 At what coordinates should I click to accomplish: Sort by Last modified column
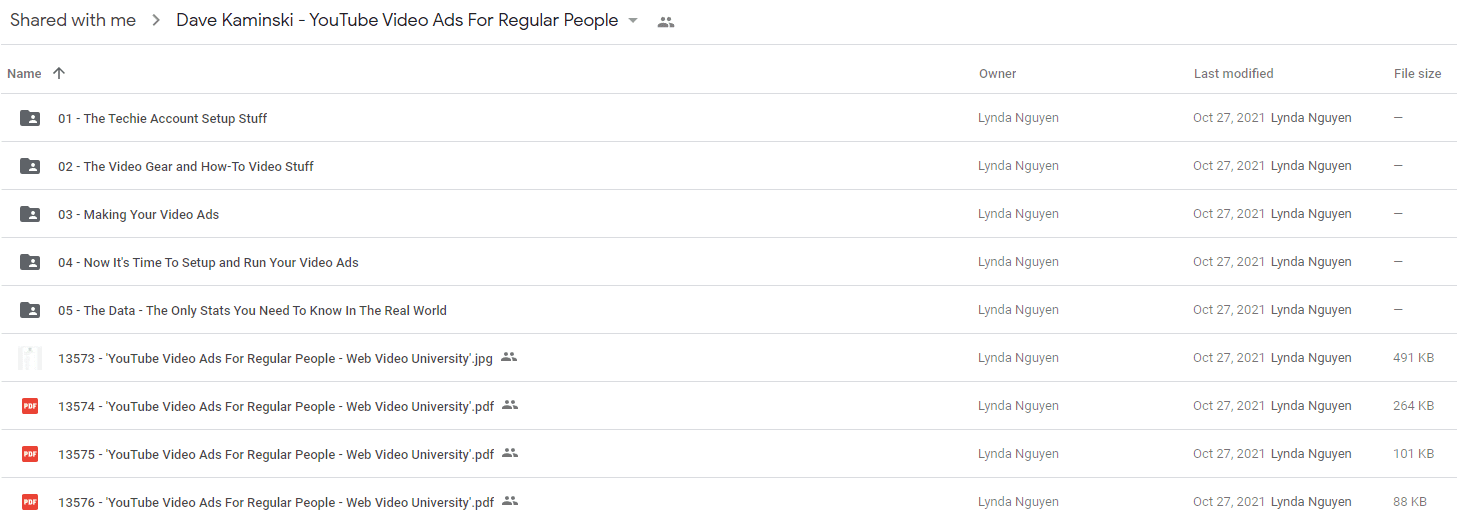(x=1233, y=73)
